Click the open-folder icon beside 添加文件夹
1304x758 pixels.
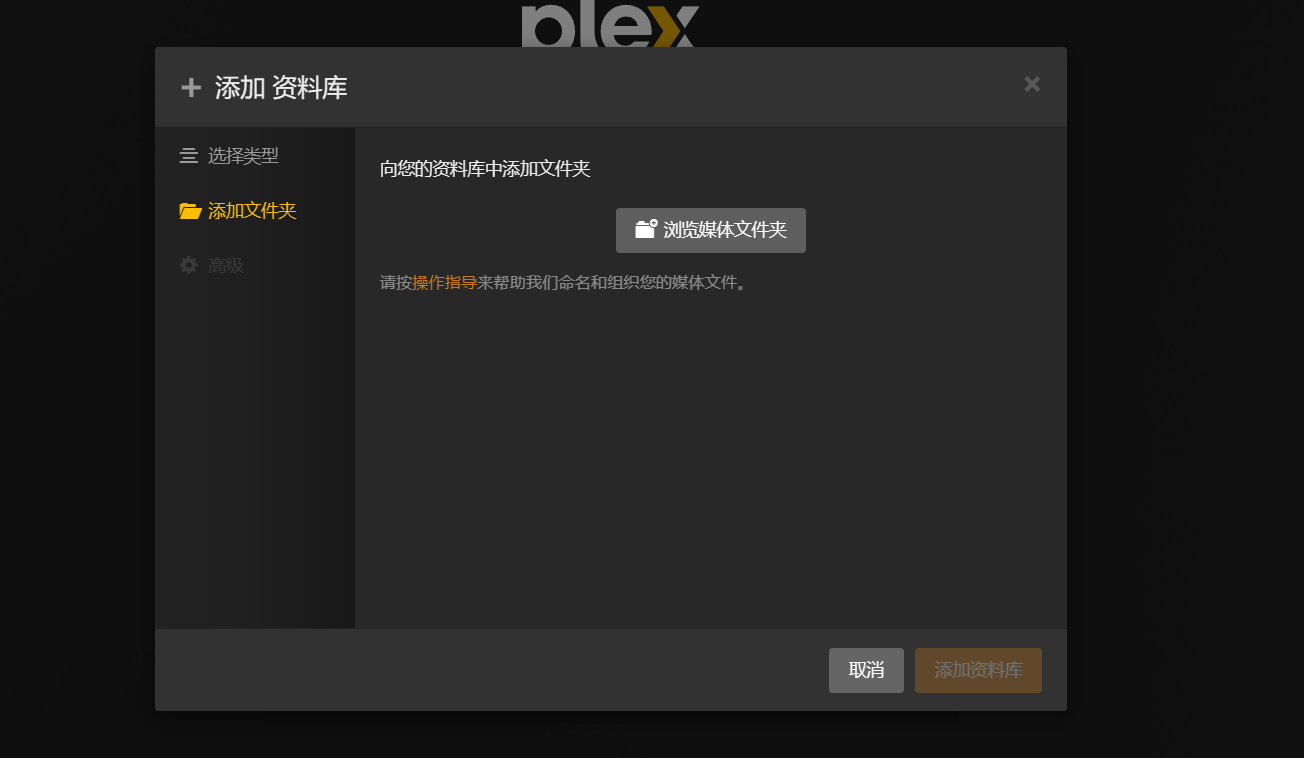[190, 211]
